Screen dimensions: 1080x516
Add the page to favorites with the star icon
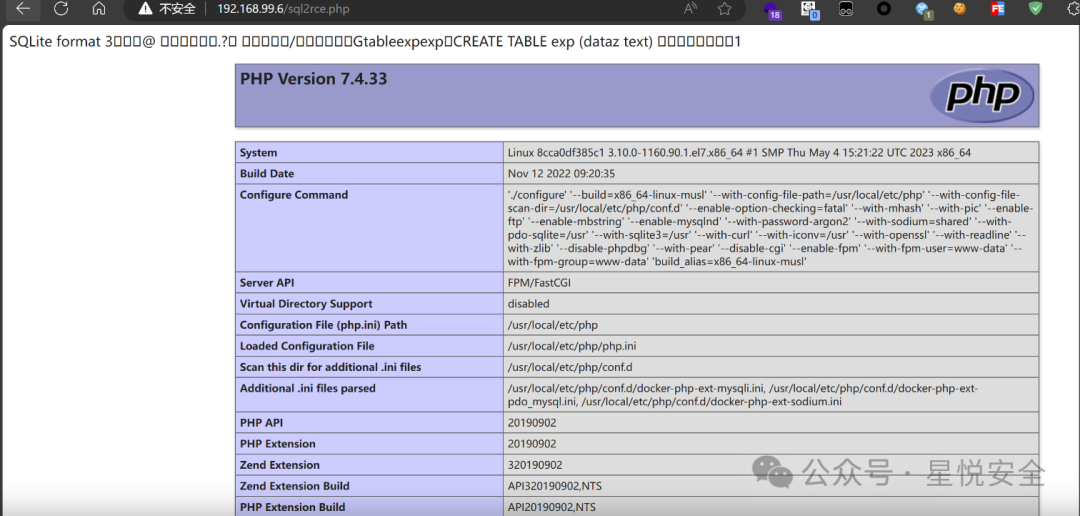(724, 9)
